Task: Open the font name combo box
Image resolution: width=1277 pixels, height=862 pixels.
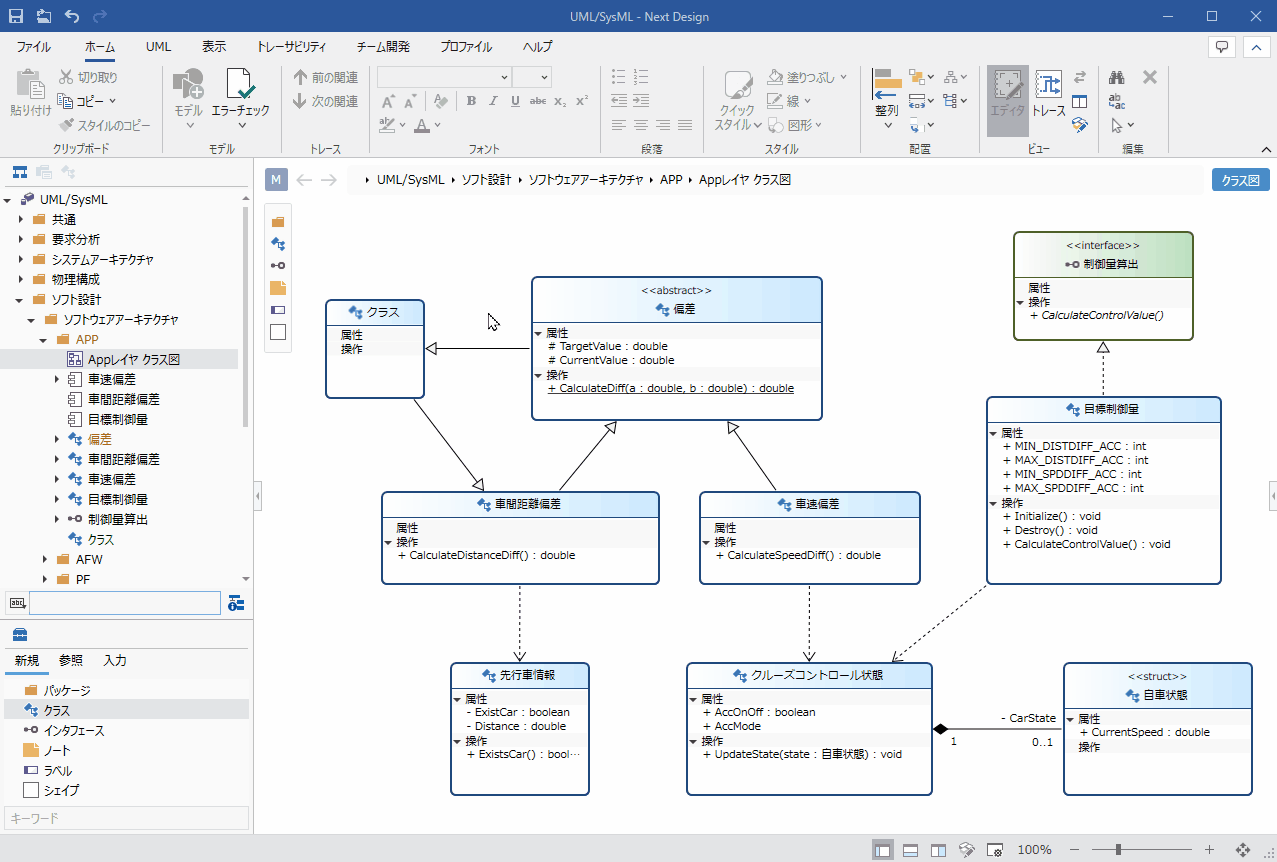Action: coord(444,77)
